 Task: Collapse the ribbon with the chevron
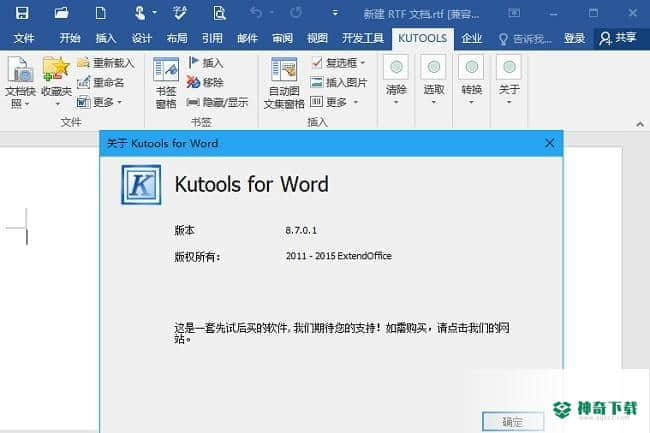[640, 124]
